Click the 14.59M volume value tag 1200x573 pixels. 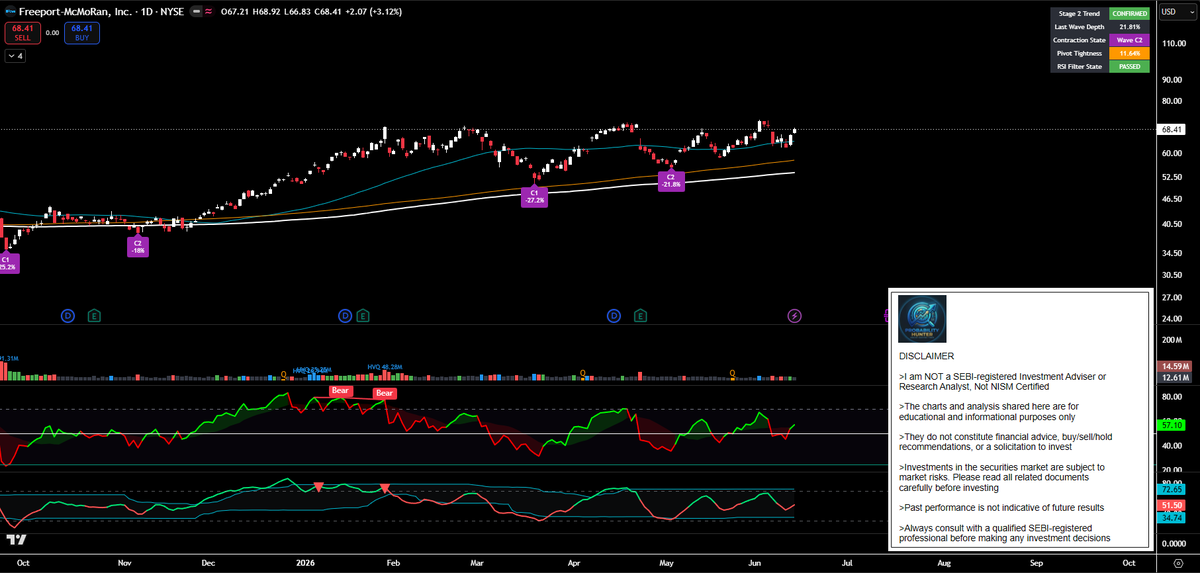pos(1175,367)
